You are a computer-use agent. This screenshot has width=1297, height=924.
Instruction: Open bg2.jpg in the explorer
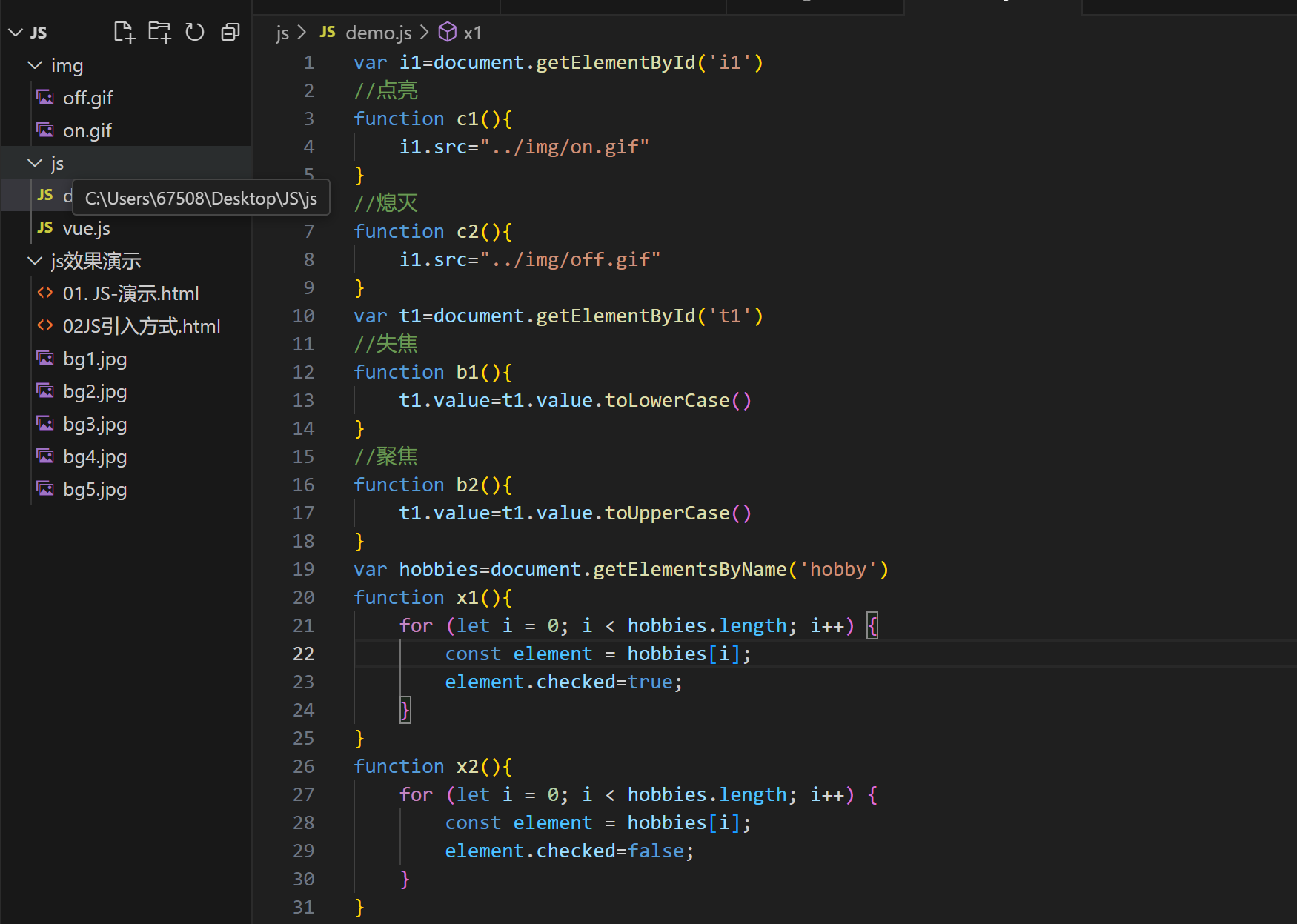pyautogui.click(x=95, y=391)
